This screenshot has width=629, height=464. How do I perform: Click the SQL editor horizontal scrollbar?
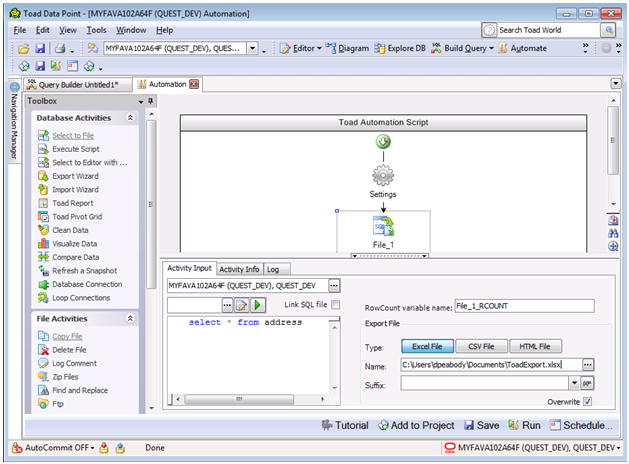click(250, 399)
